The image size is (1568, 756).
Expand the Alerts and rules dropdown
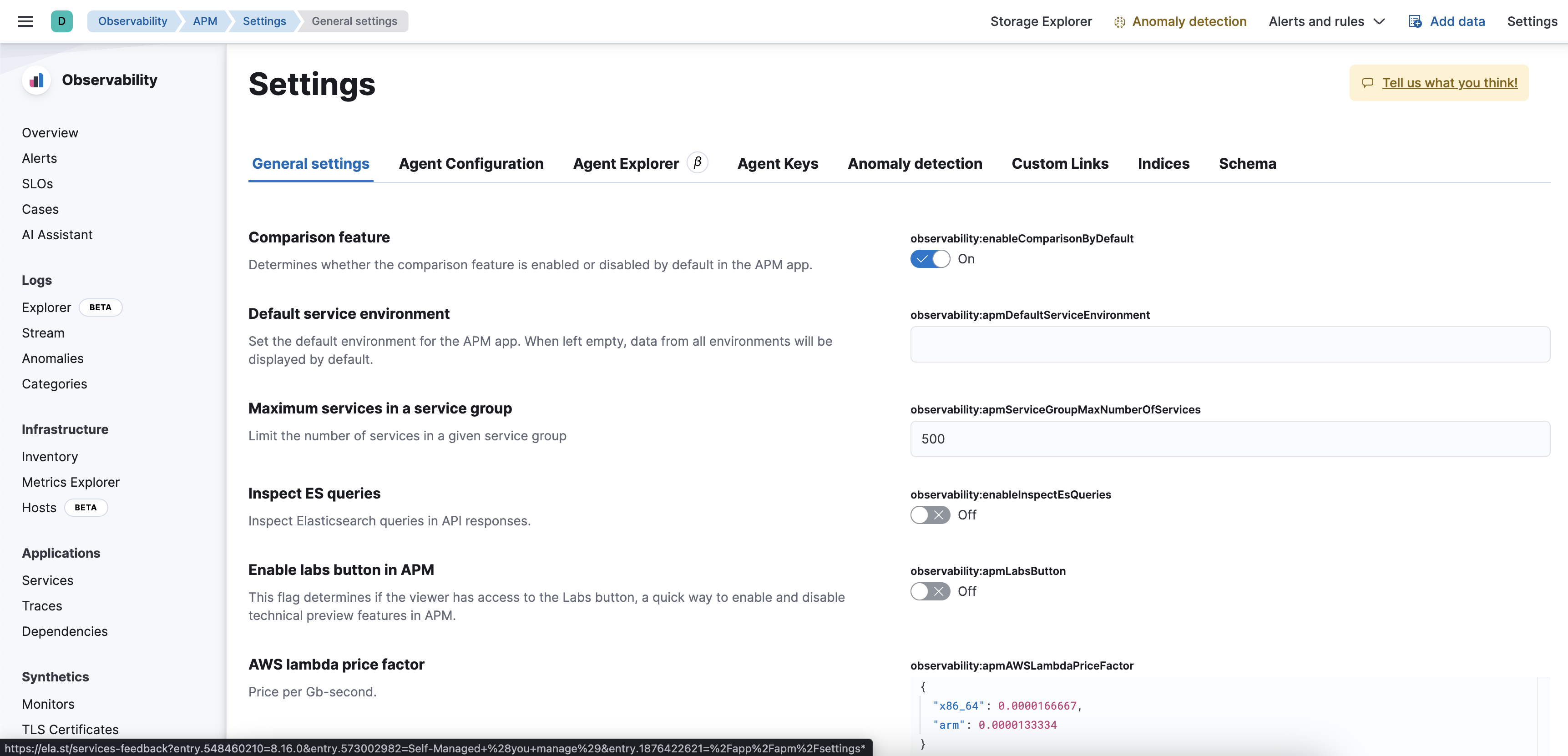coord(1326,22)
